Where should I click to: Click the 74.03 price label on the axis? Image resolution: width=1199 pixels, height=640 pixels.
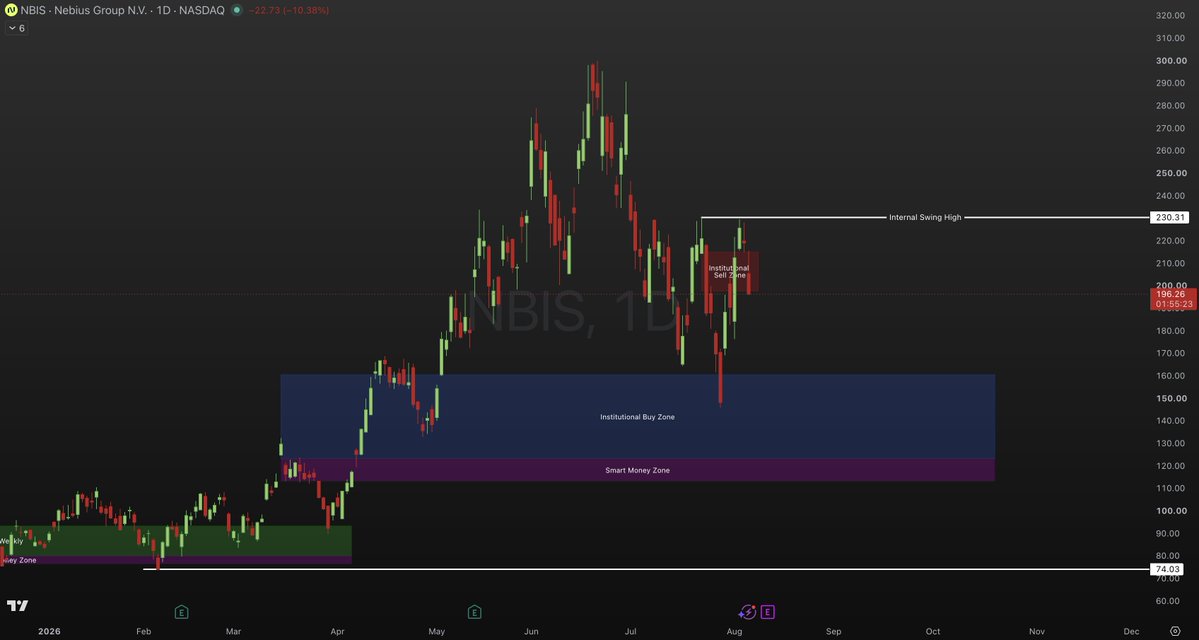1169,569
